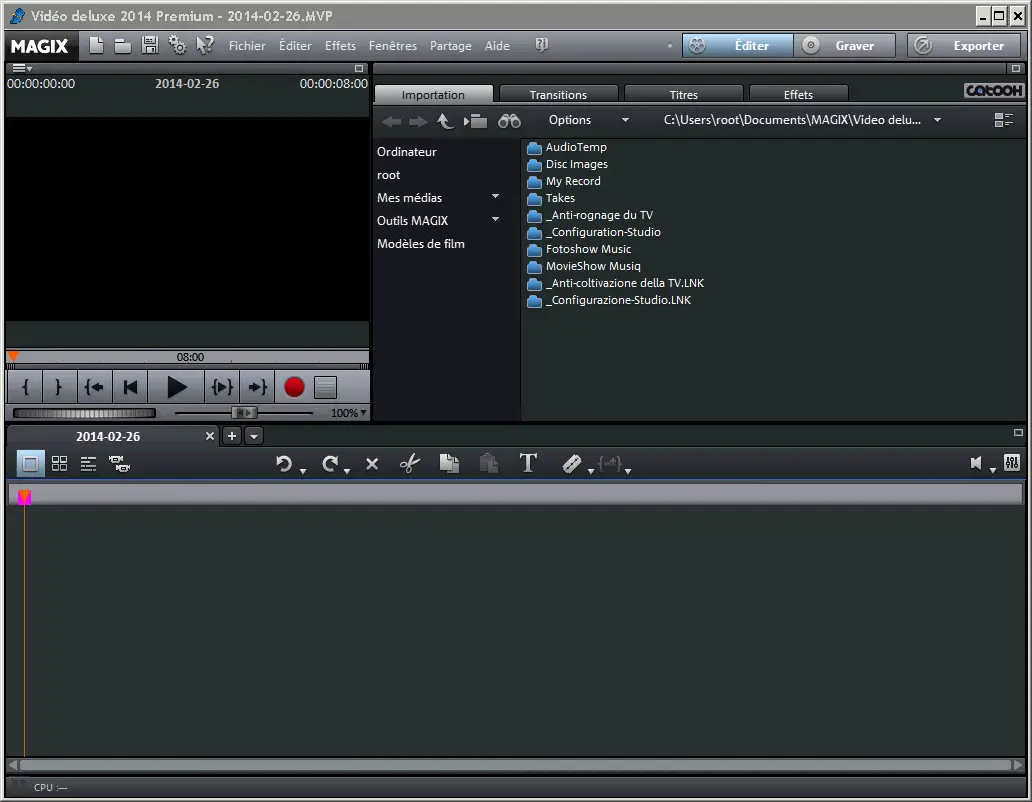Switch to storyboard mode
The height and width of the screenshot is (802, 1032).
coord(30,464)
